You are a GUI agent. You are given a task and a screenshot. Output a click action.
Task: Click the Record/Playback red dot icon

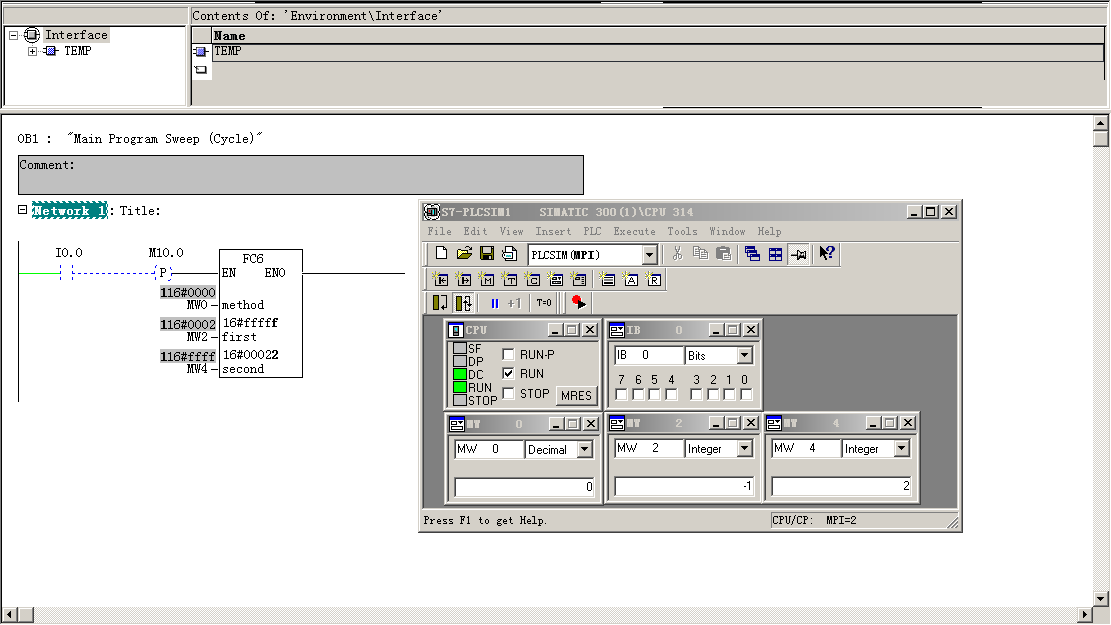tap(578, 303)
